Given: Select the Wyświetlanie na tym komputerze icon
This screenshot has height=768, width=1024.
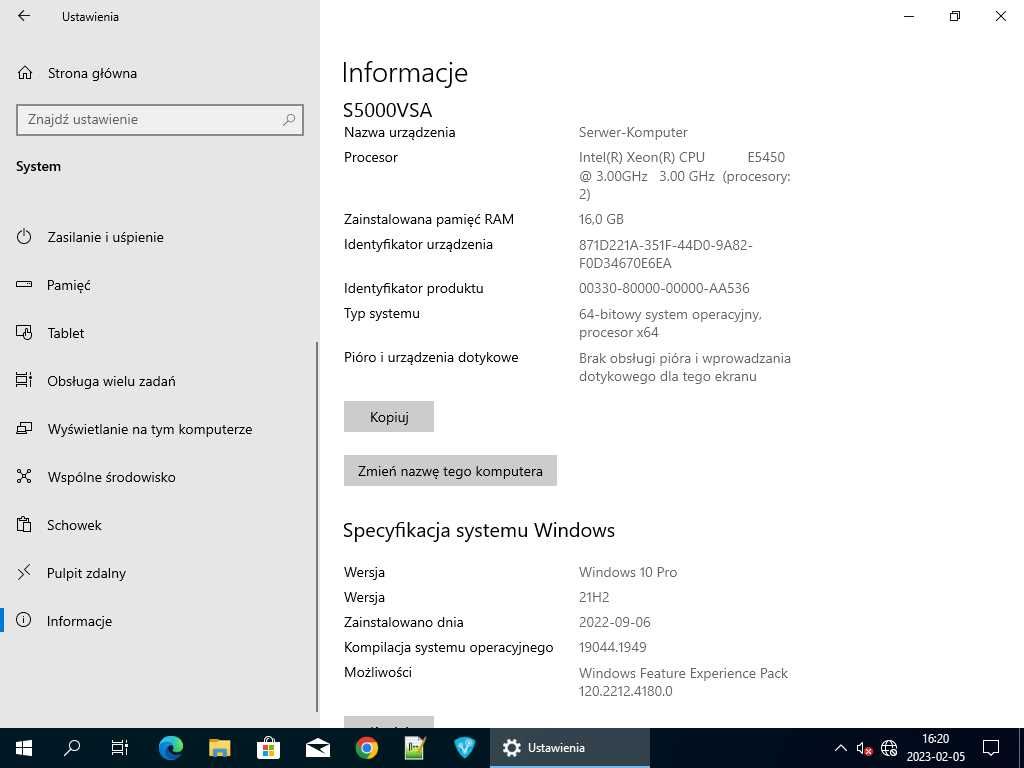Looking at the screenshot, I should 24,429.
